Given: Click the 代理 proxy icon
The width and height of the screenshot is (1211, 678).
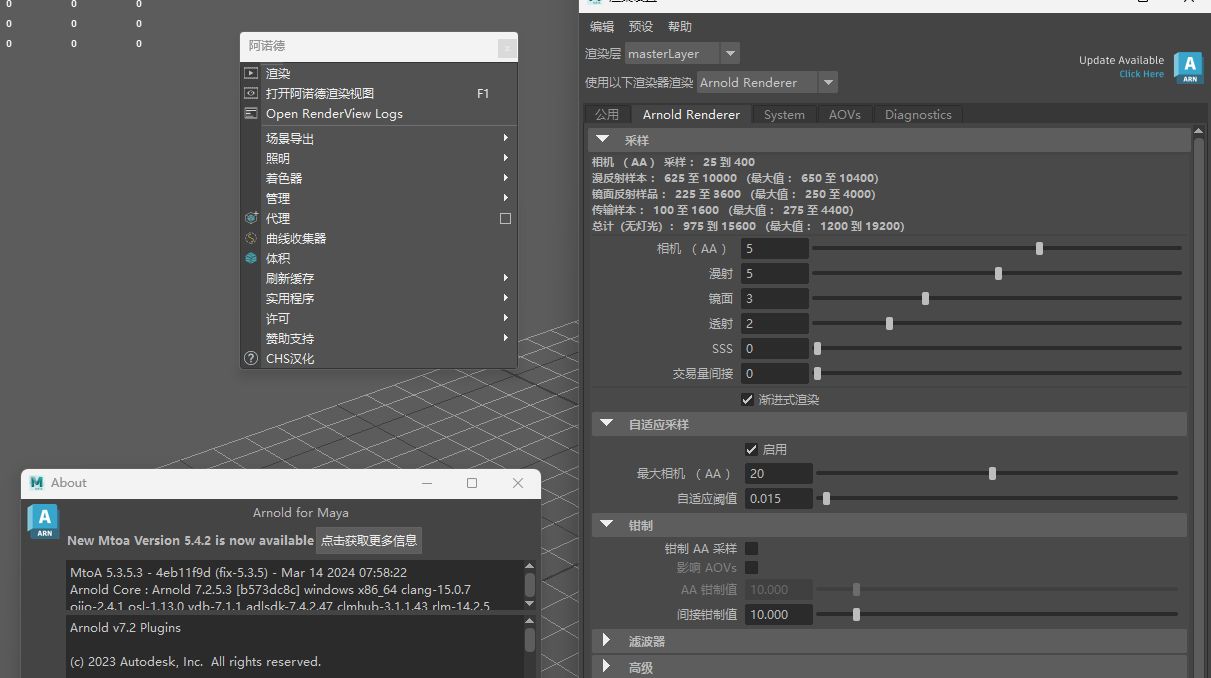Looking at the screenshot, I should pos(251,218).
